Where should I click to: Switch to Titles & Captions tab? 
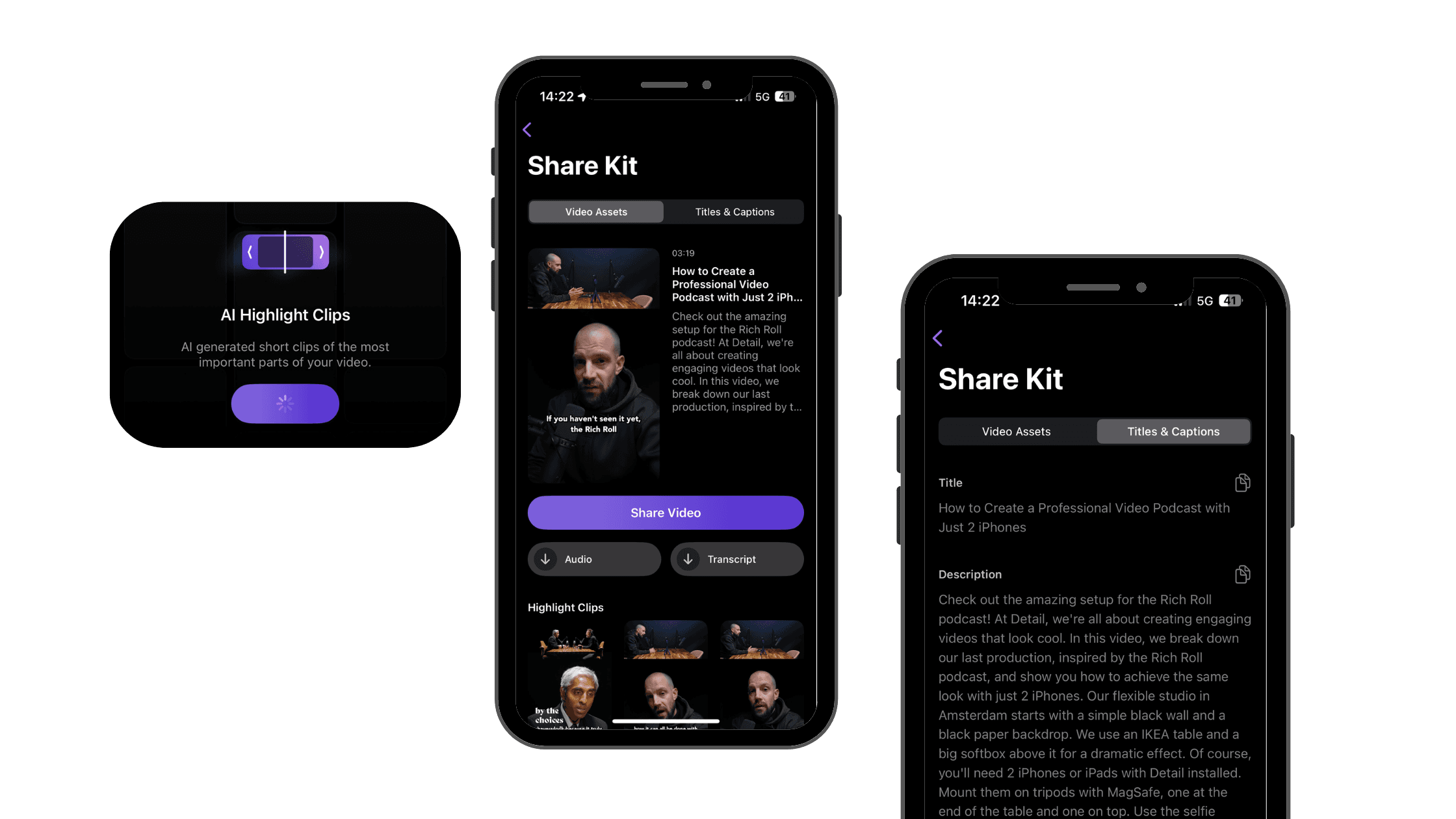pos(734,211)
